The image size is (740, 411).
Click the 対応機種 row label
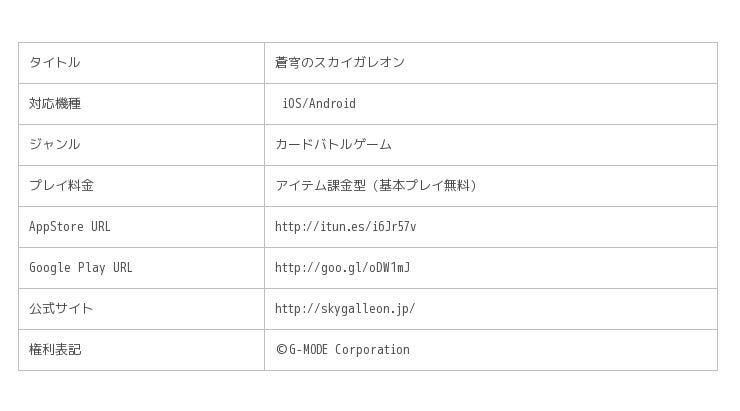click(x=54, y=104)
